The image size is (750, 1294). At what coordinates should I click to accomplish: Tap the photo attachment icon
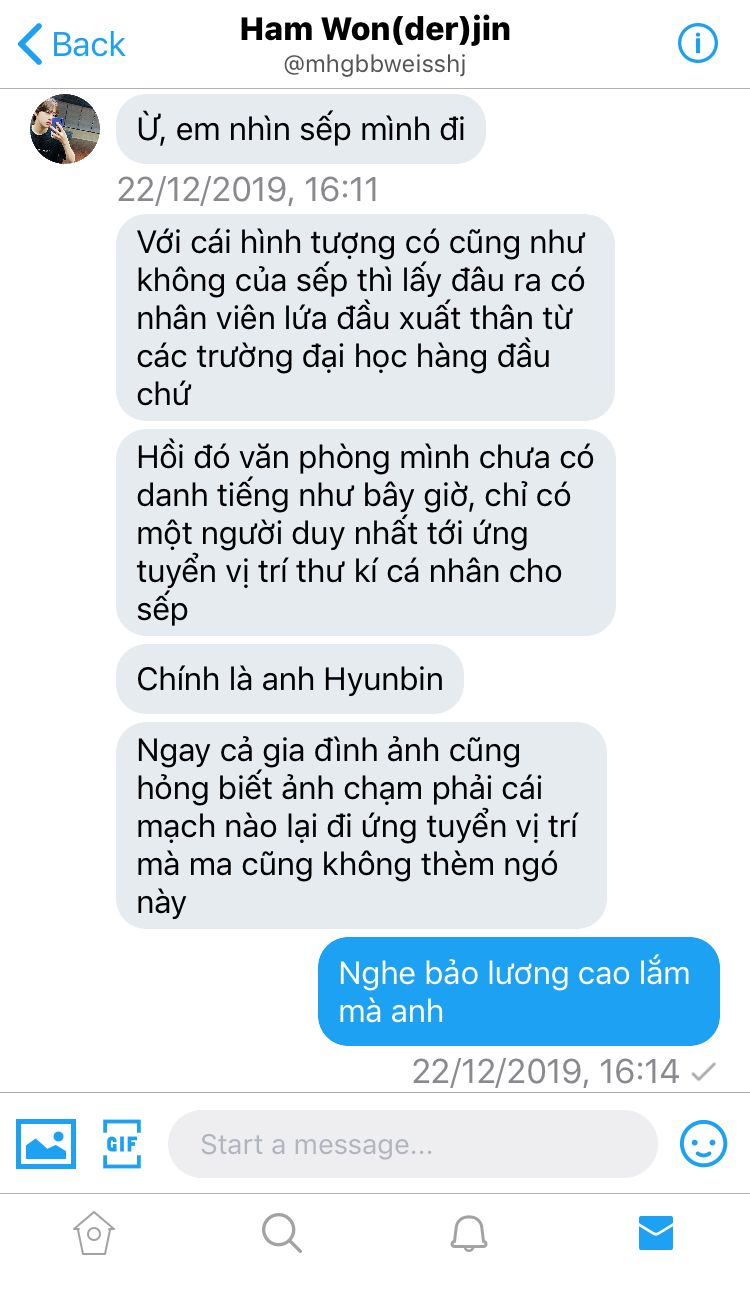(45, 1143)
